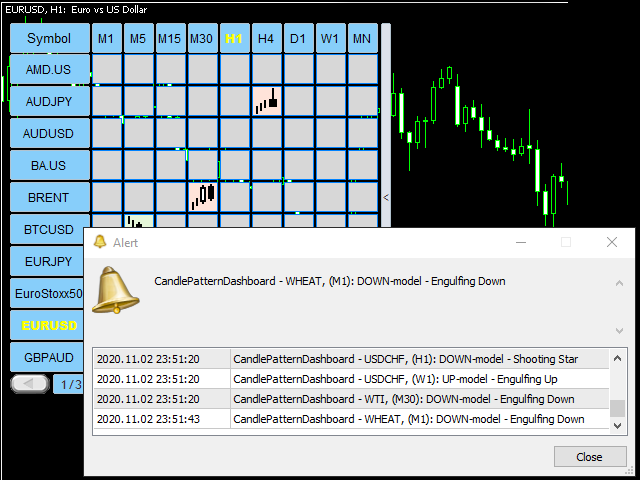
Task: Select the highlighted EURUSD symbol
Action: 47,325
